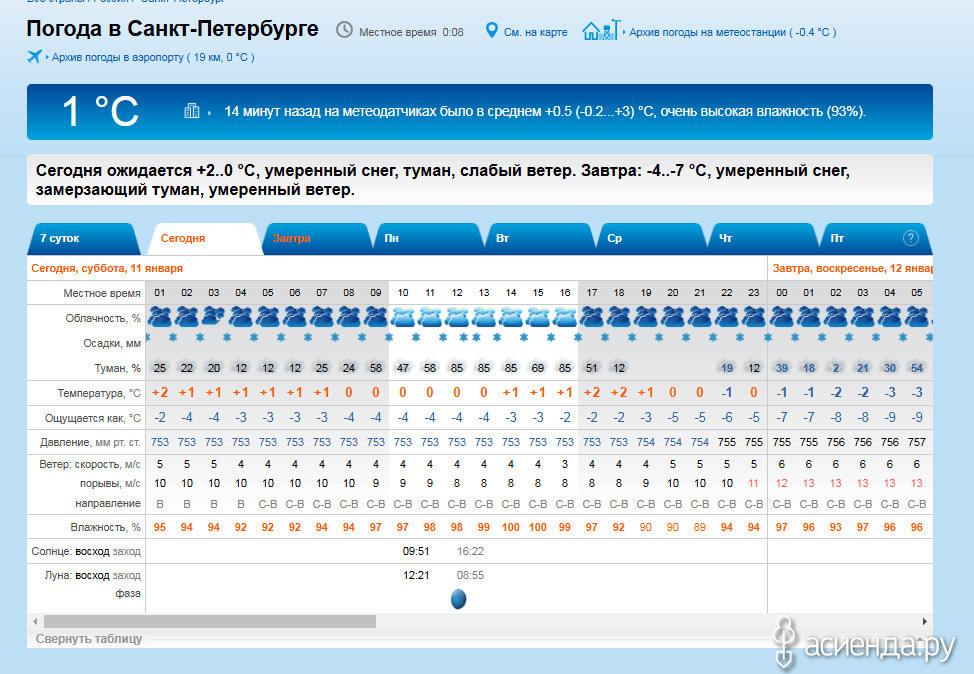
Task: Click the cloud icon for hour 05 today
Action: 268,317
